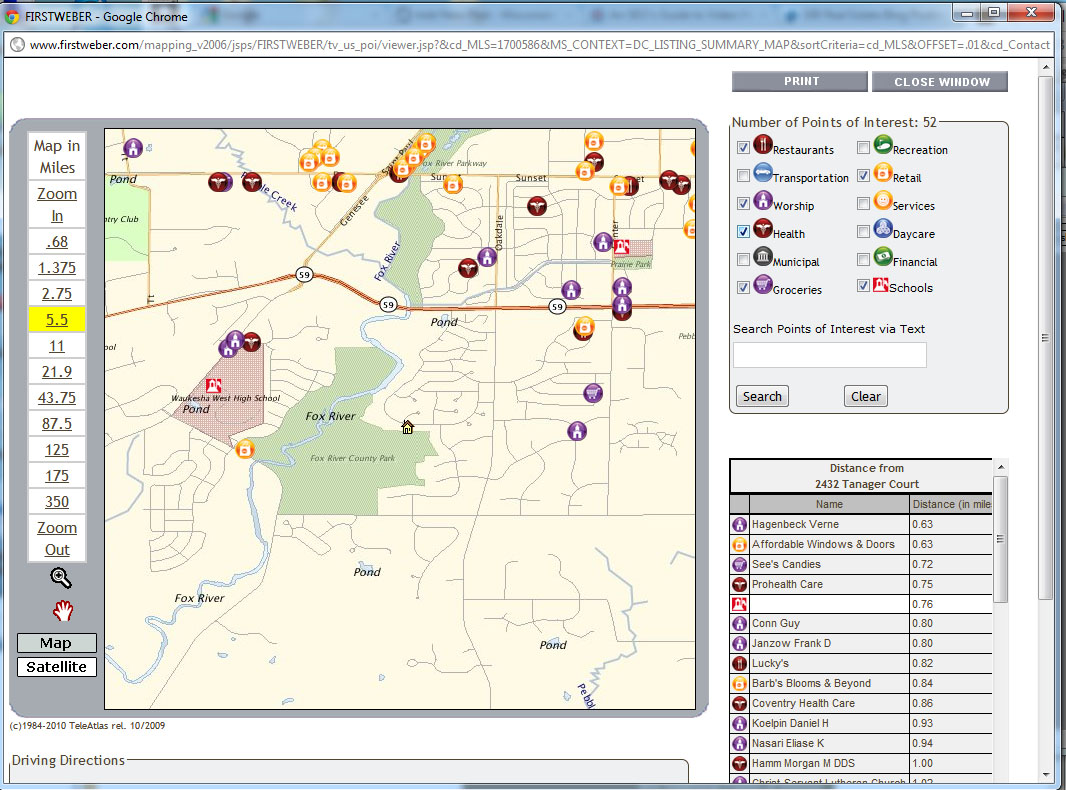Screen dimensions: 1066x790
Task: Set map scale to .68 miles
Action: coord(56,241)
